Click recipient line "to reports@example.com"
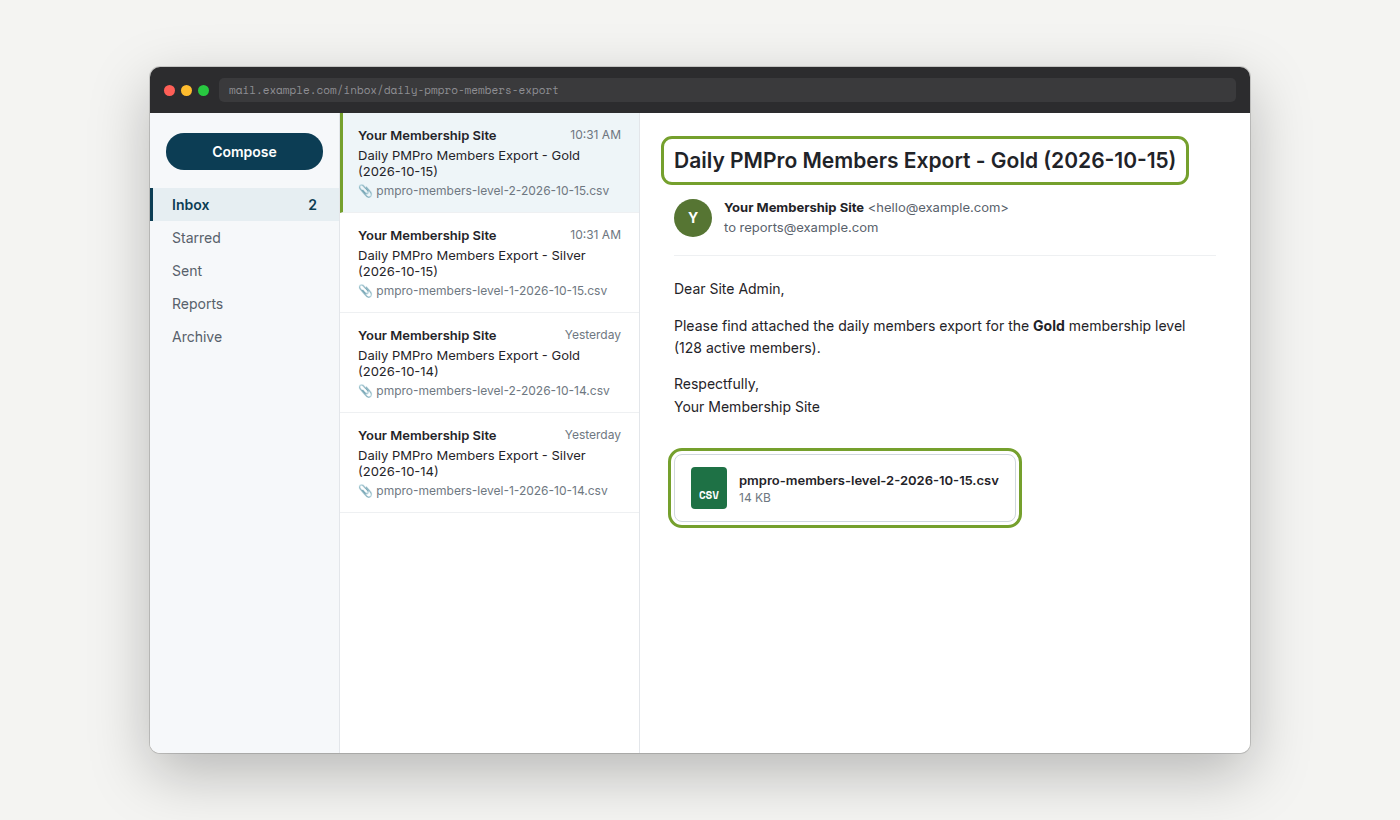 point(801,228)
